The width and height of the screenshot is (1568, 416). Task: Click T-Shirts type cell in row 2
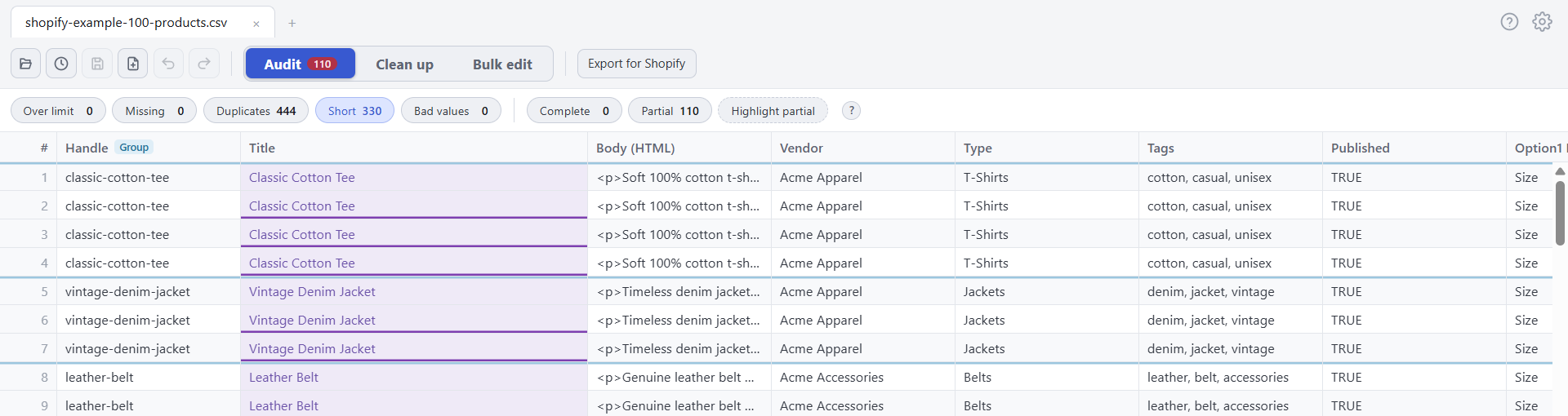(x=1046, y=206)
